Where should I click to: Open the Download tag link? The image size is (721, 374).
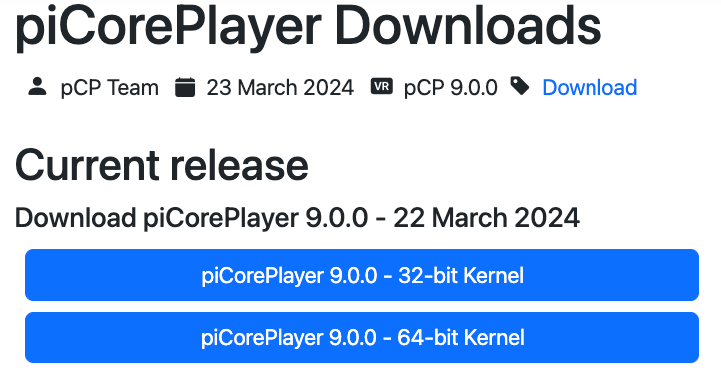click(589, 87)
